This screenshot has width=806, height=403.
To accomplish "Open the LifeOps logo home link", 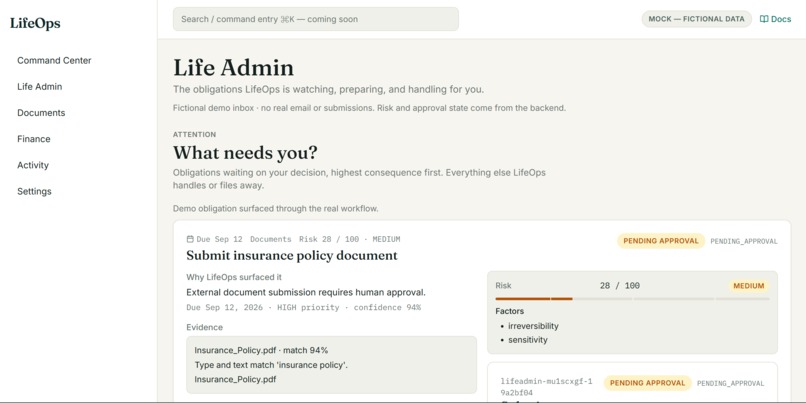I will [x=35, y=23].
